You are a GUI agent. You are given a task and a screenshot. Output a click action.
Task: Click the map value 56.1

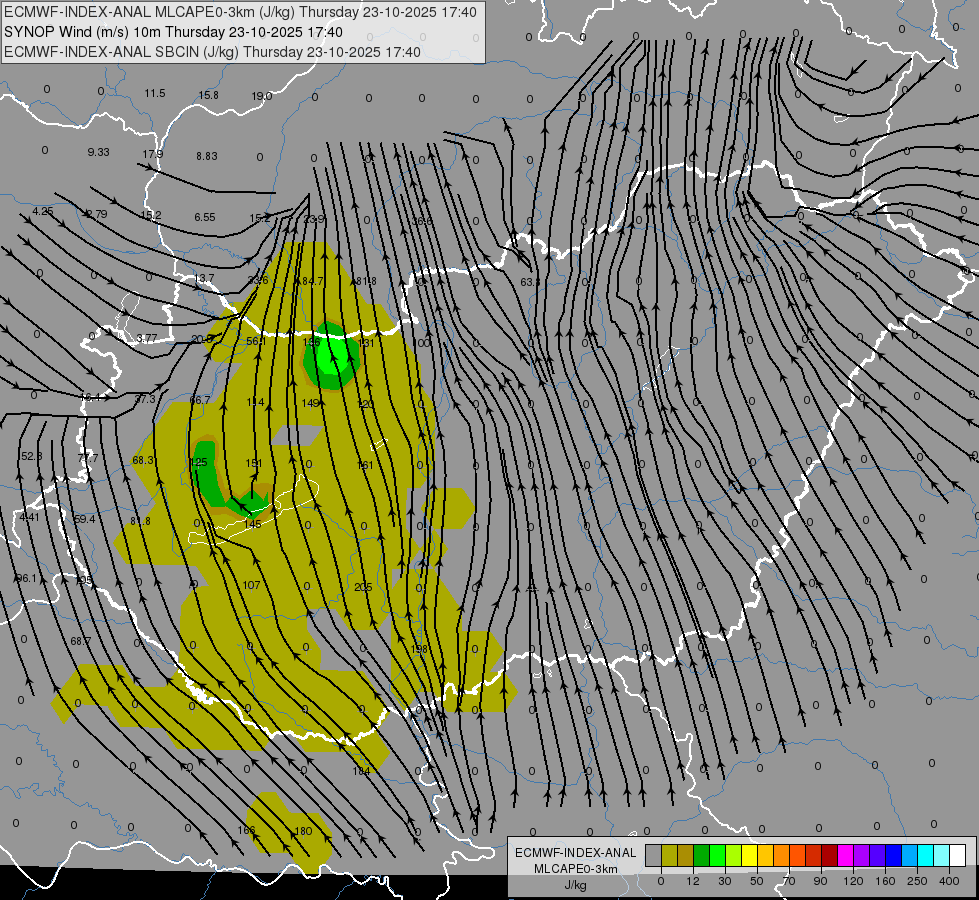click(256, 342)
